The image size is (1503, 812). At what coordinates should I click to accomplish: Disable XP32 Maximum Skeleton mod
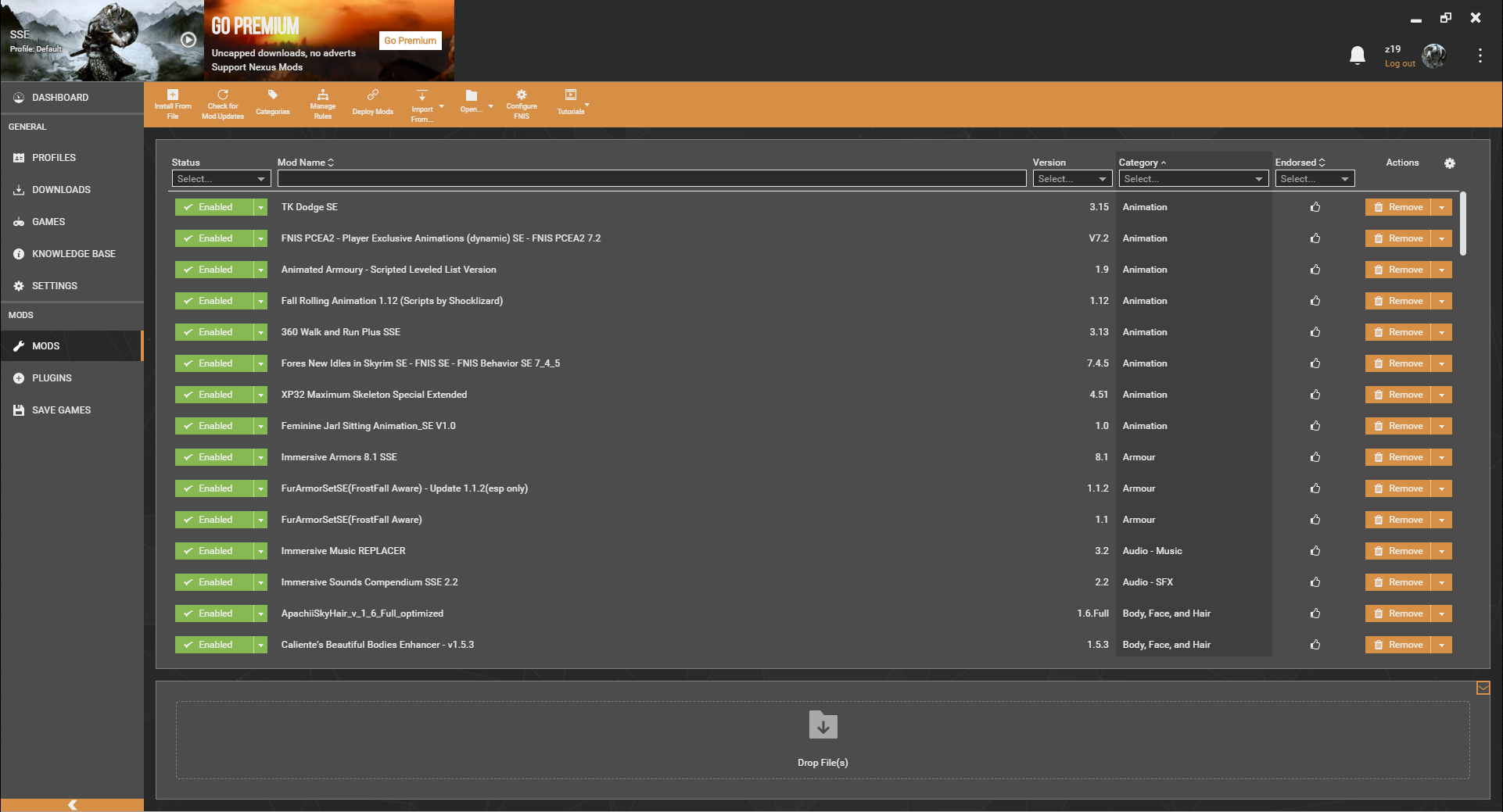coord(214,395)
